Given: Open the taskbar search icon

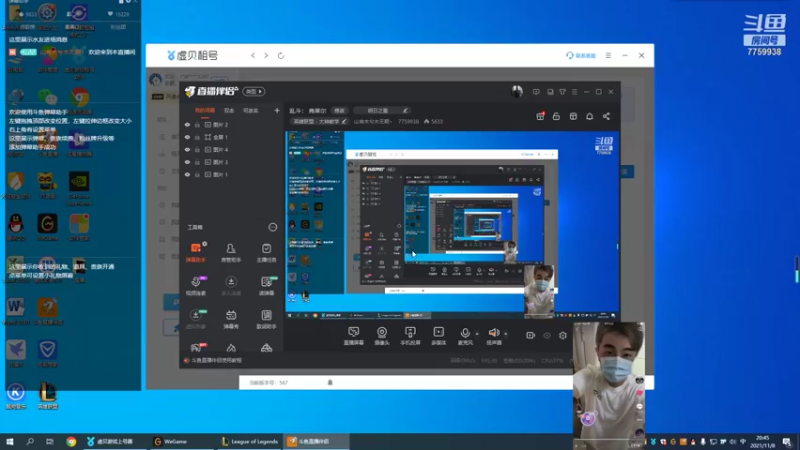Looking at the screenshot, I should 30,441.
